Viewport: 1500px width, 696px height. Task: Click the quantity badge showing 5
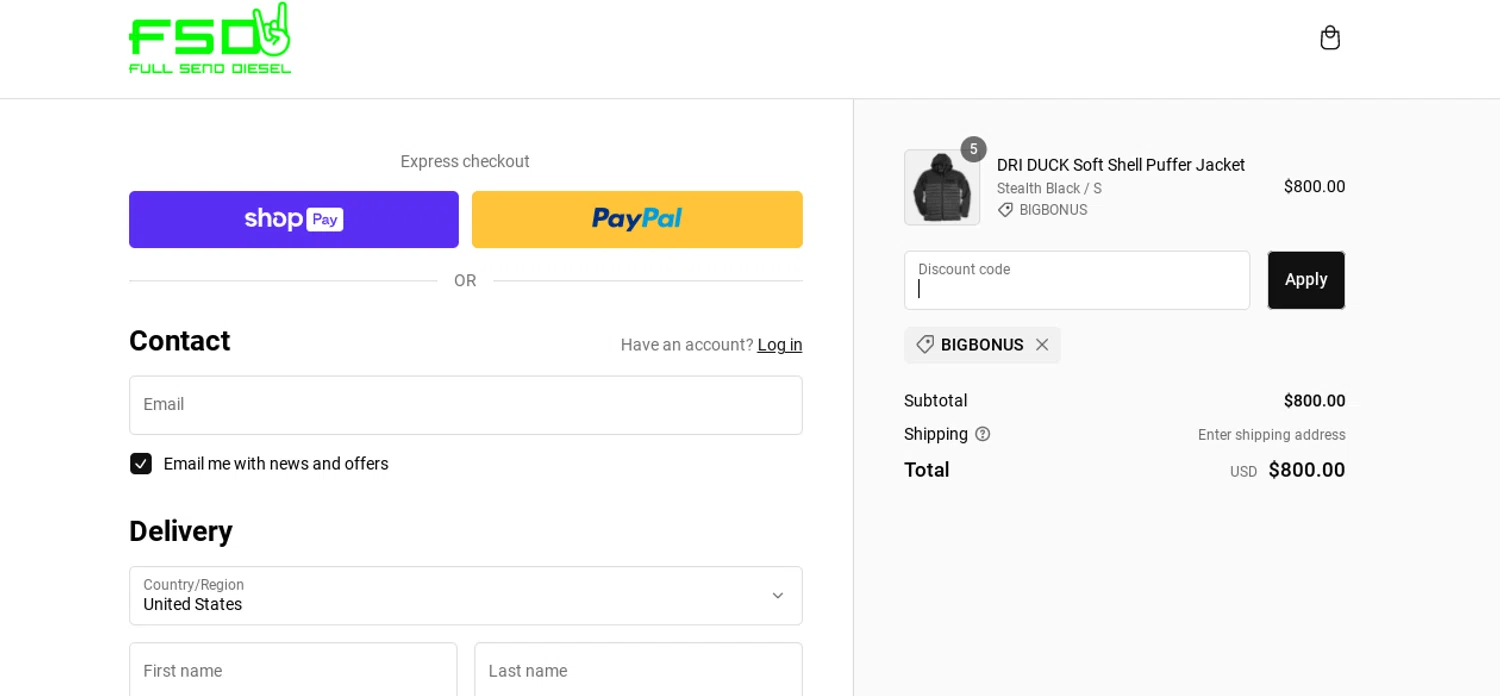(x=973, y=149)
